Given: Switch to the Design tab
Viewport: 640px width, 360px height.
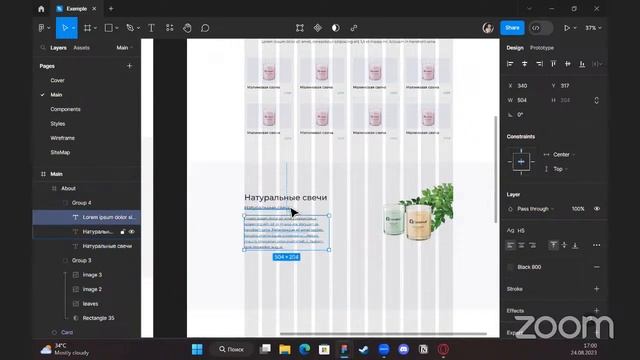Looking at the screenshot, I should 515,48.
